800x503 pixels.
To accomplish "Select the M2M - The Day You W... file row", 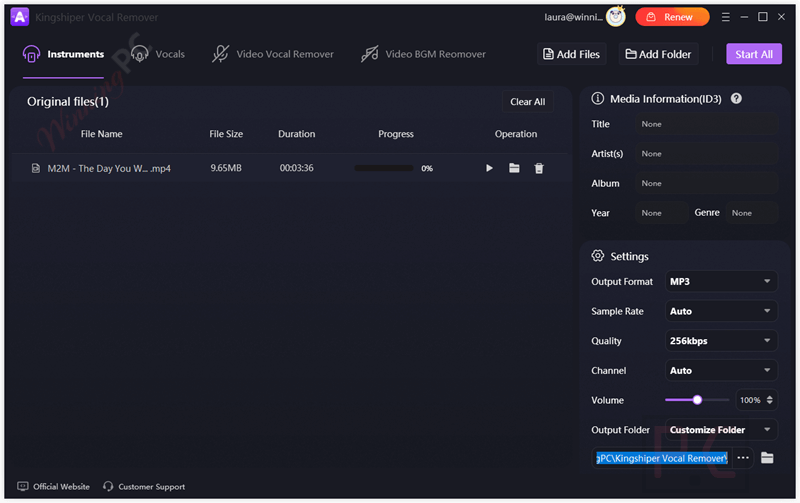I will click(x=289, y=168).
